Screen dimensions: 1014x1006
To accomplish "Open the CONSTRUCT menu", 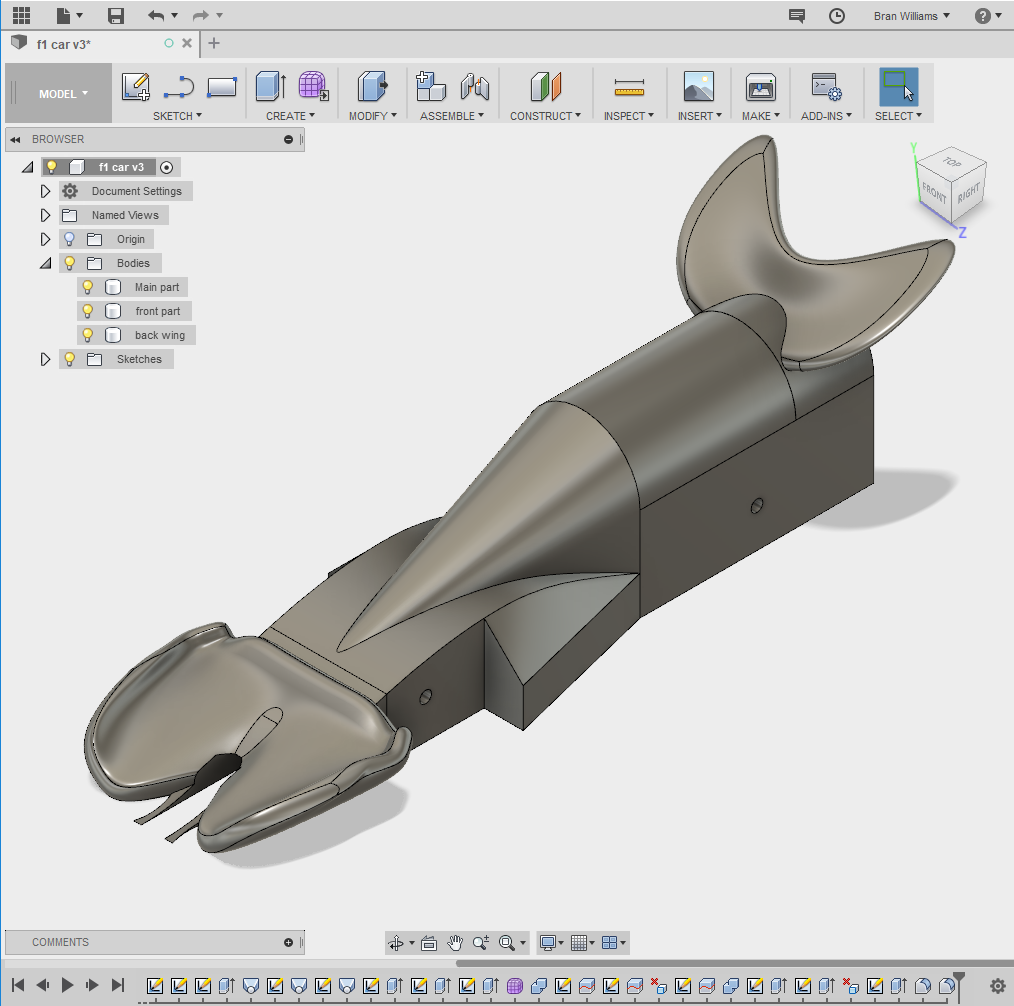I will tap(545, 116).
